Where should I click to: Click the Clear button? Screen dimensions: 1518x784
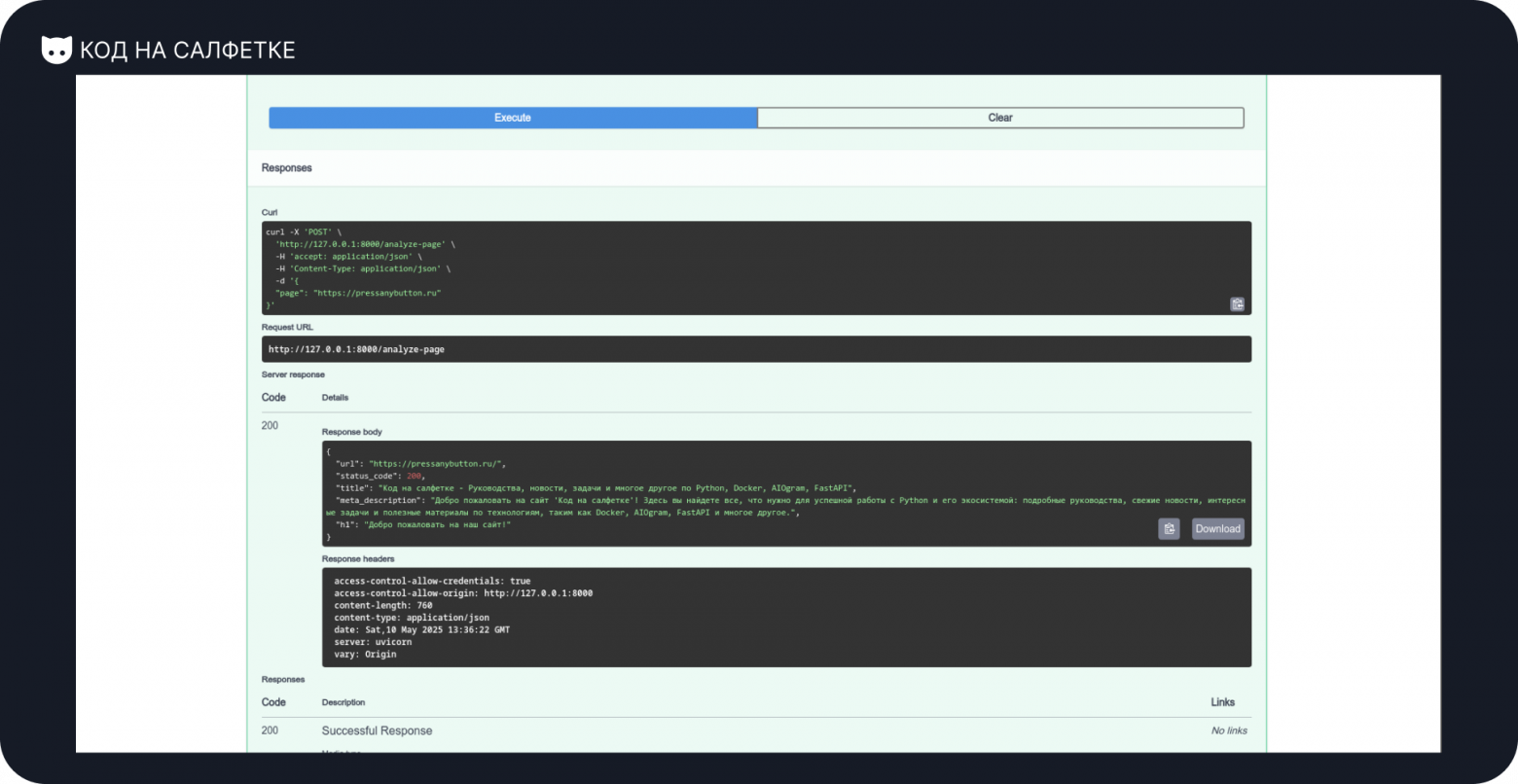[x=1000, y=118]
